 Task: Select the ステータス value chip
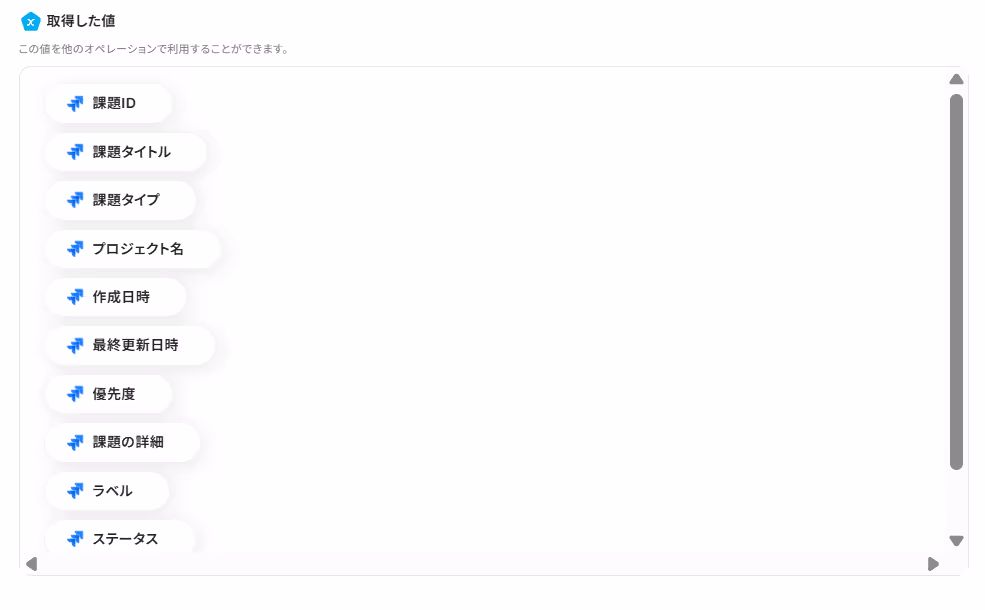(120, 537)
